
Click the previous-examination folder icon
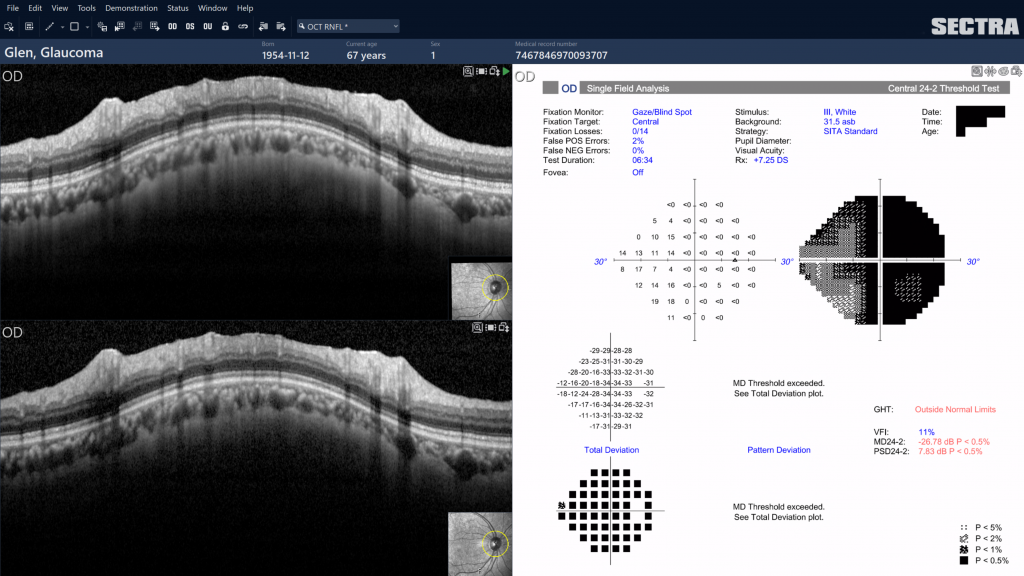(x=263, y=26)
